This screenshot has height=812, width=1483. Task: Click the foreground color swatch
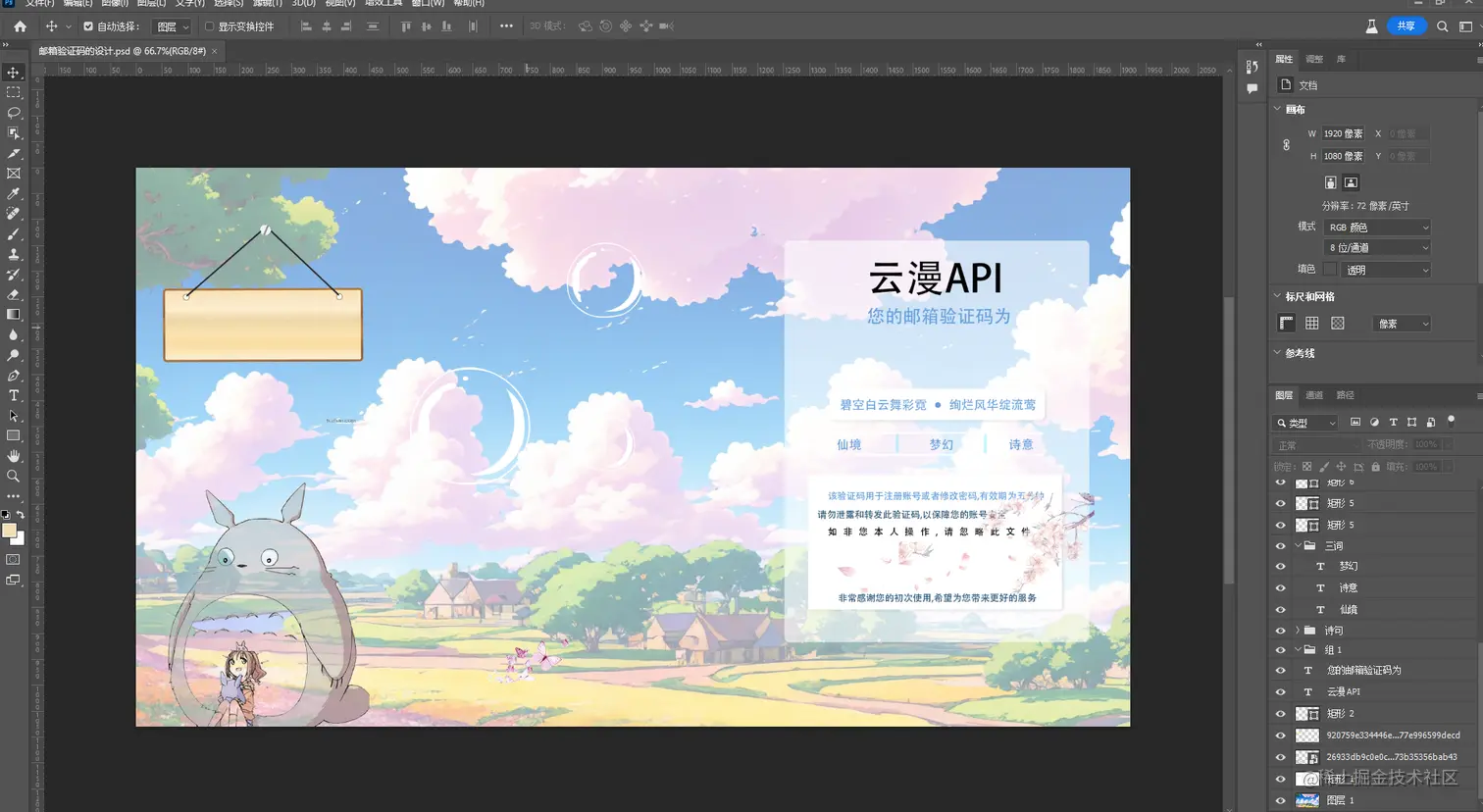pyautogui.click(x=10, y=531)
